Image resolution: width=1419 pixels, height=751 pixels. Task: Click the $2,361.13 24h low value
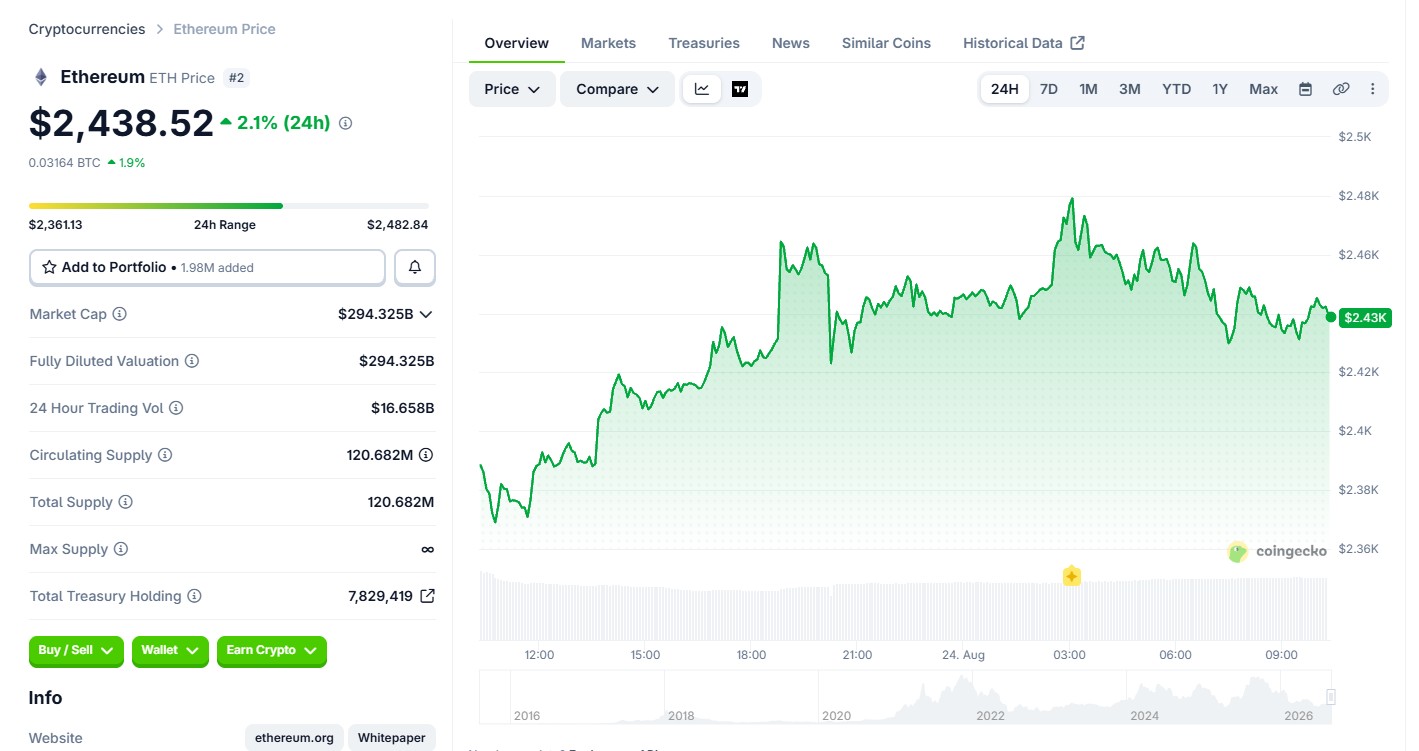point(56,225)
